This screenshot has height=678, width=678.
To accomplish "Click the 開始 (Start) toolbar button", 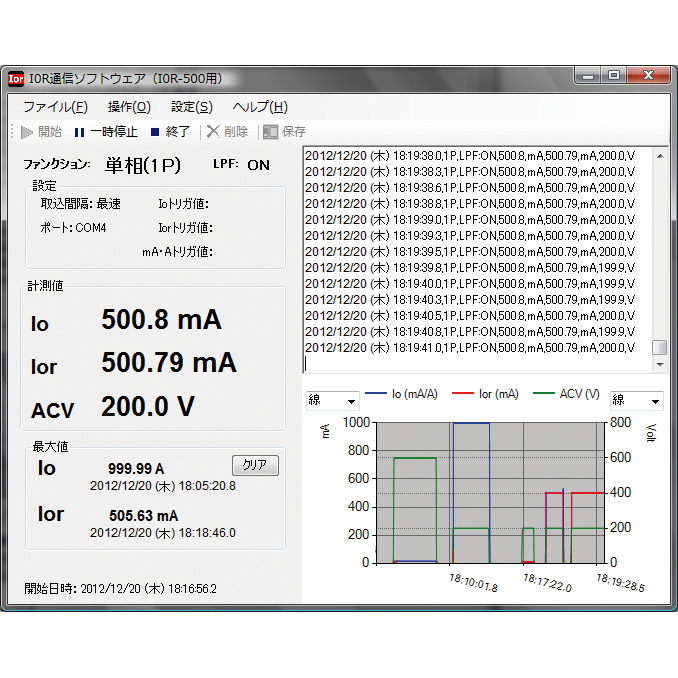I will point(41,131).
